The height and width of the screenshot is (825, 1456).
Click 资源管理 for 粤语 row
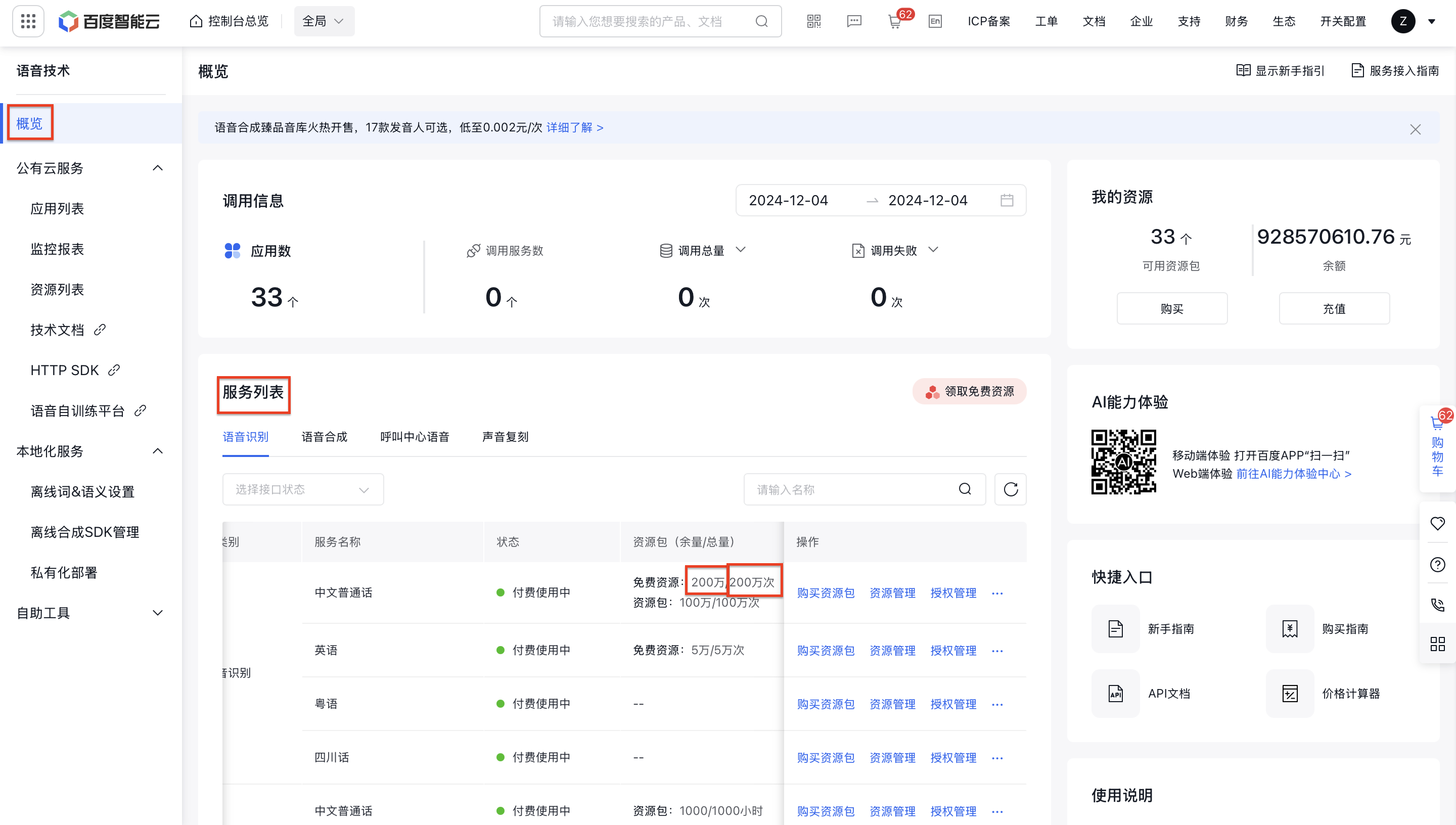pos(892,704)
